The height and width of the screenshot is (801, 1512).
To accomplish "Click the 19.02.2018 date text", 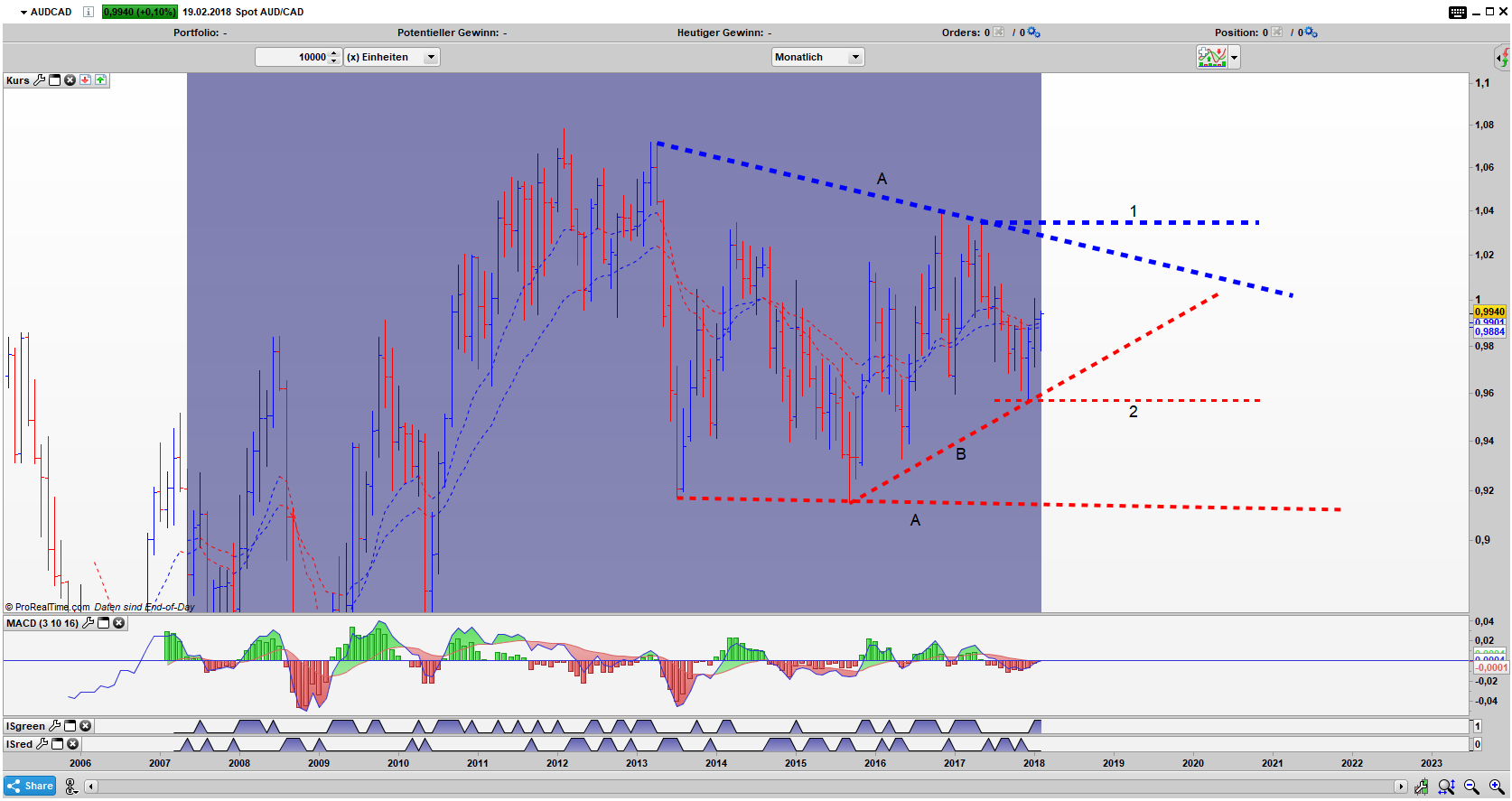I will point(207,12).
